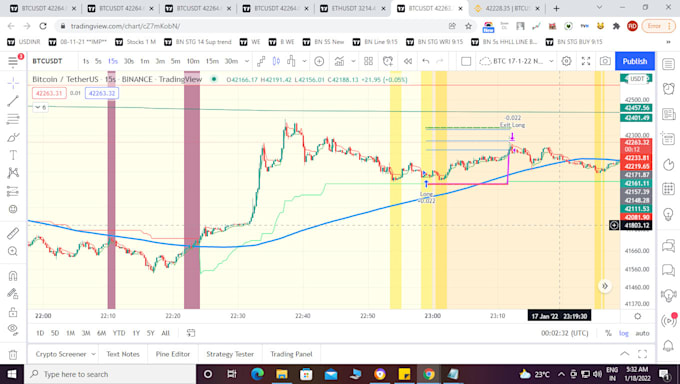Open the Text Notes tab
The image size is (680, 384).
pos(123,354)
